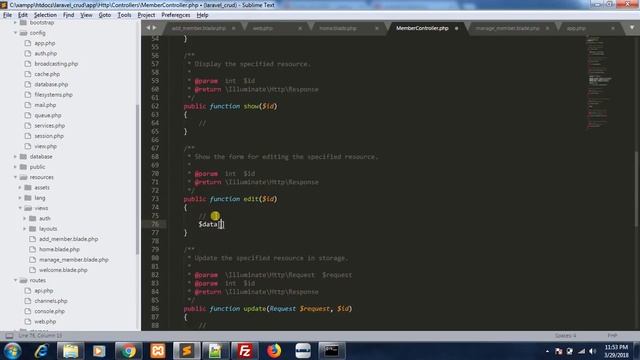Close the web.php tab

coord(300,28)
